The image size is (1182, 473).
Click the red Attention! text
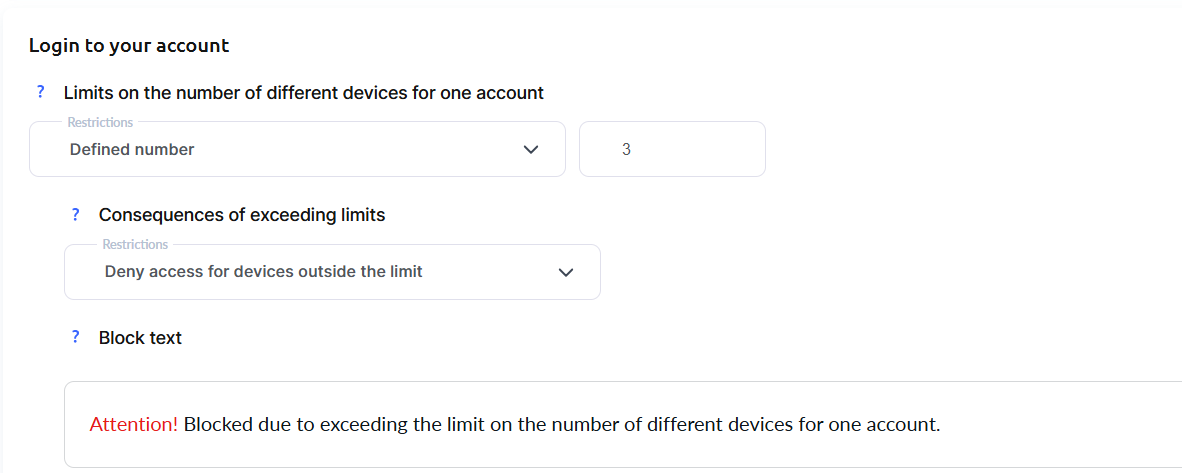[x=133, y=424]
